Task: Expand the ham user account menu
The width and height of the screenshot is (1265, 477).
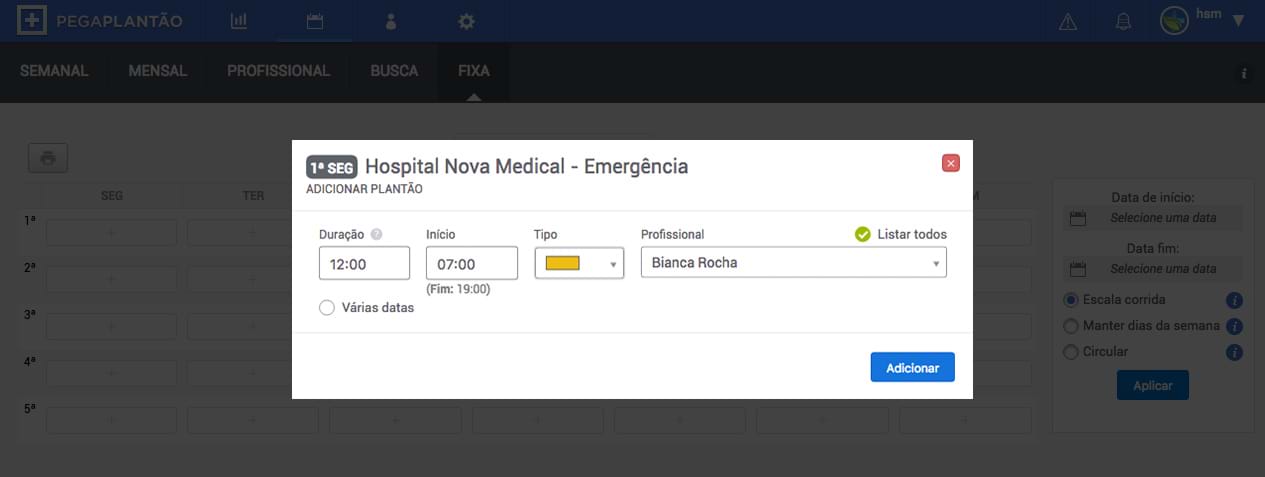Action: (x=1237, y=20)
